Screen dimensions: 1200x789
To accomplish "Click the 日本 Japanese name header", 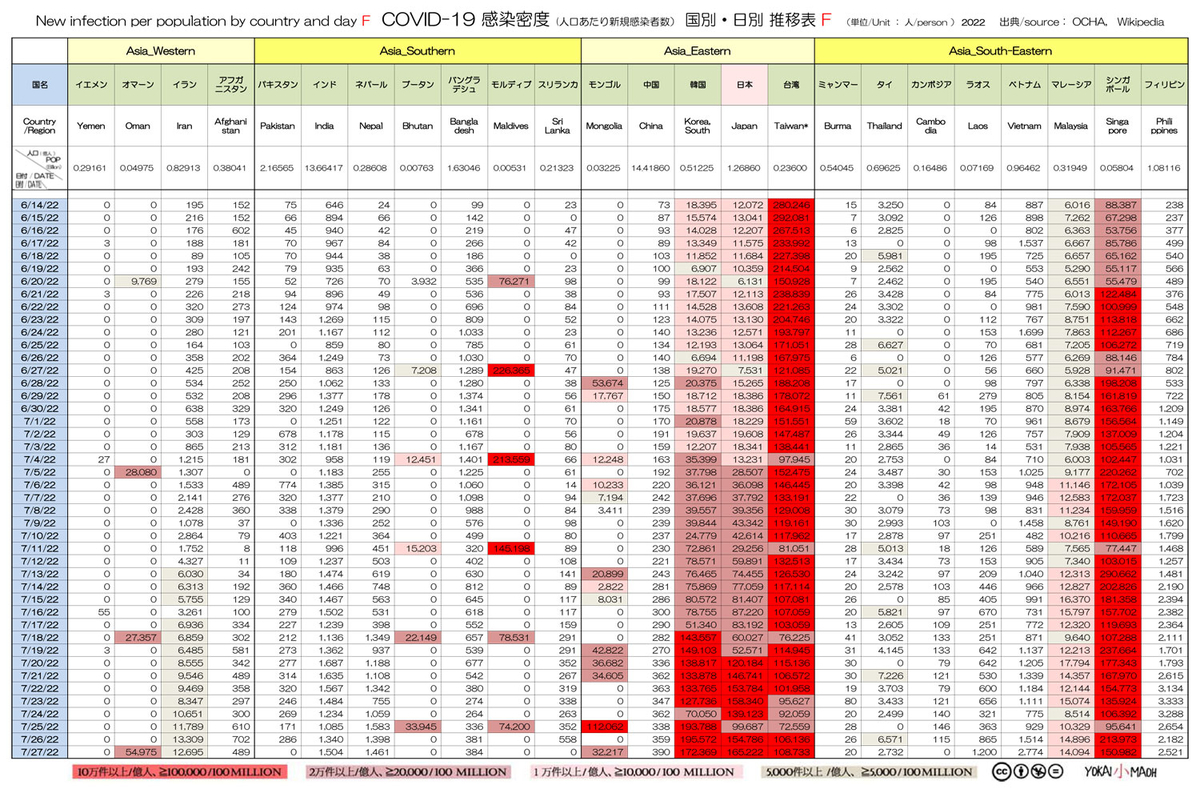I will [744, 86].
